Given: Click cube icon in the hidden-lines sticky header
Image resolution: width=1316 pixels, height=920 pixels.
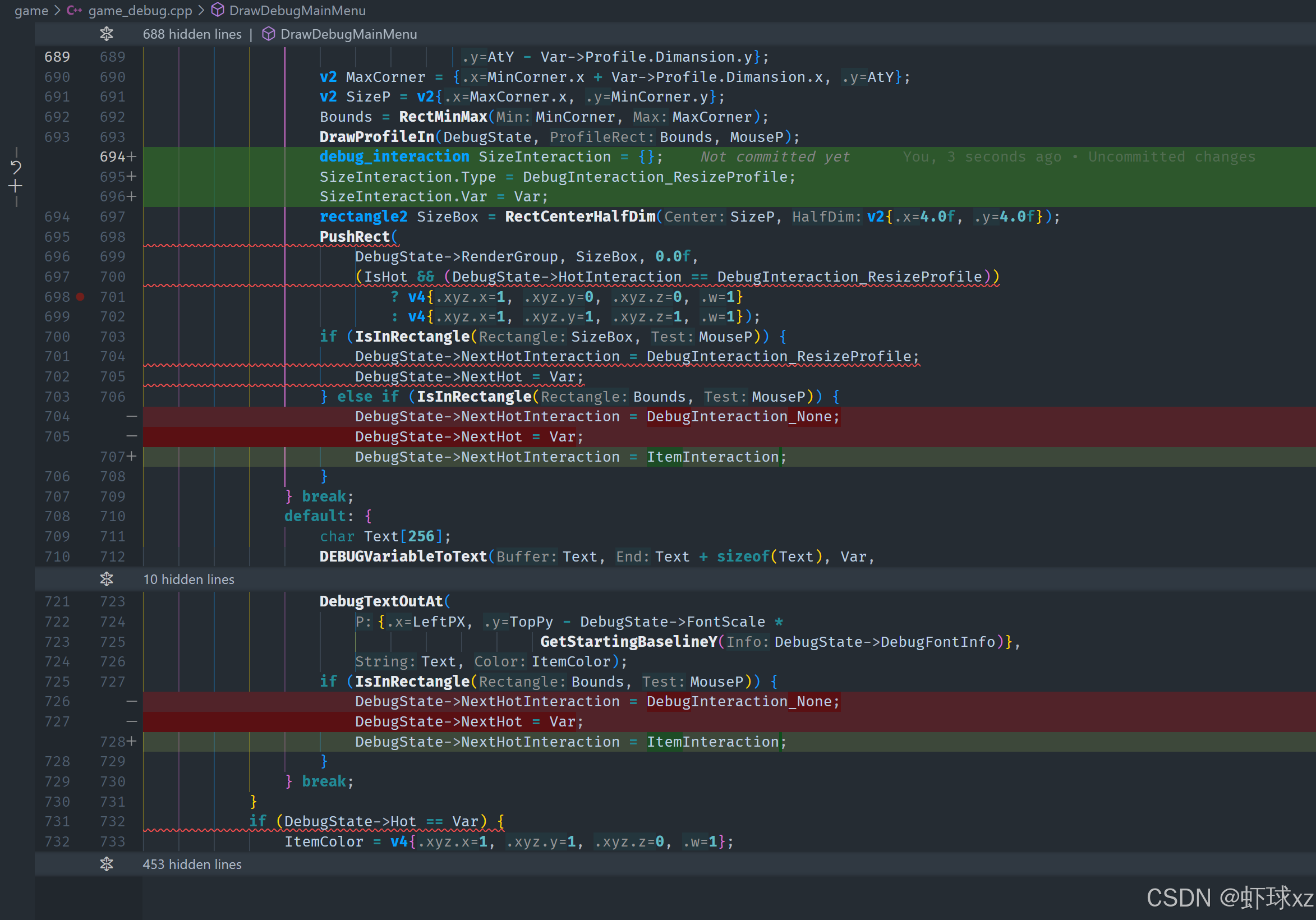Looking at the screenshot, I should 268,34.
